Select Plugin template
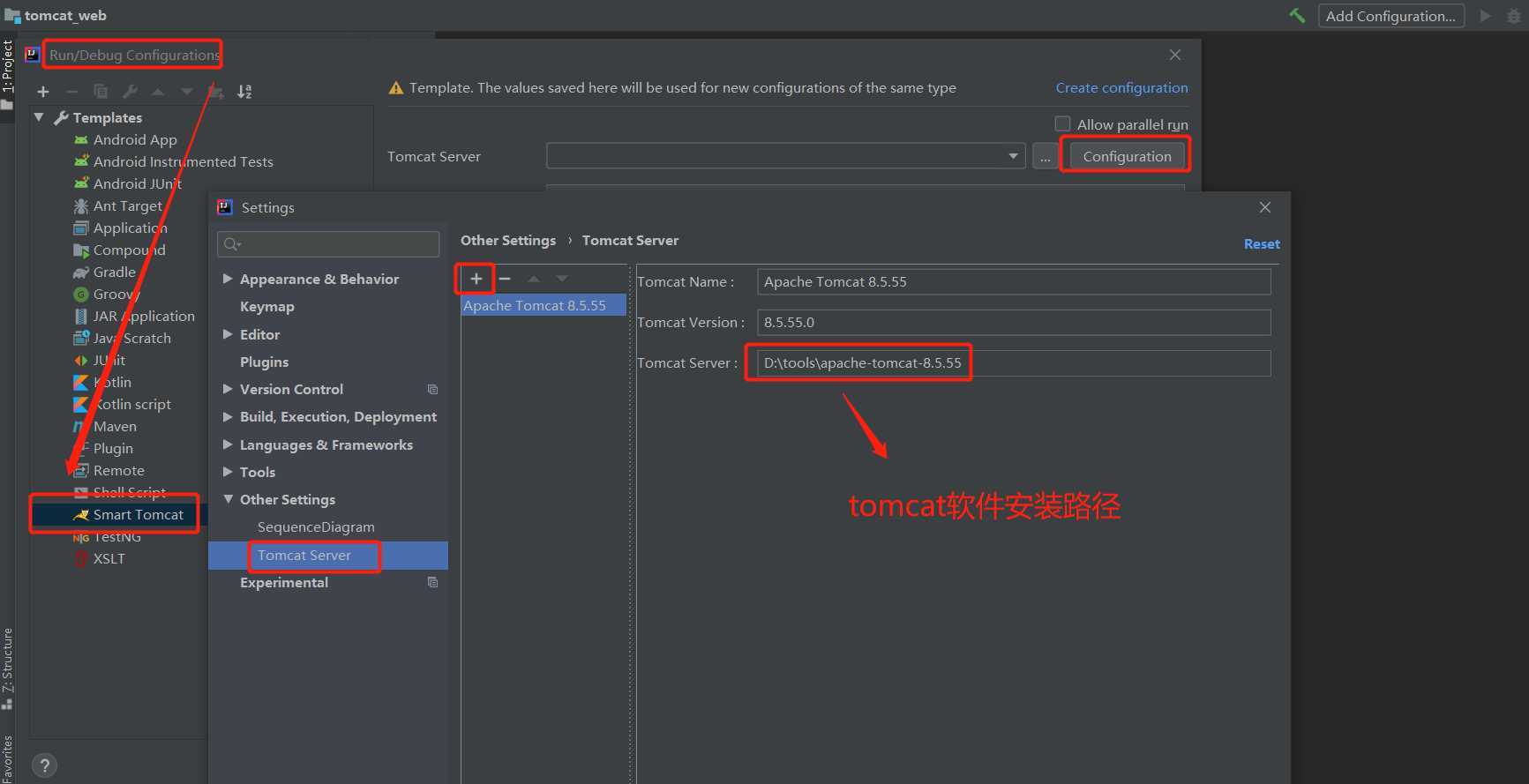Viewport: 1529px width, 784px height. (x=113, y=448)
